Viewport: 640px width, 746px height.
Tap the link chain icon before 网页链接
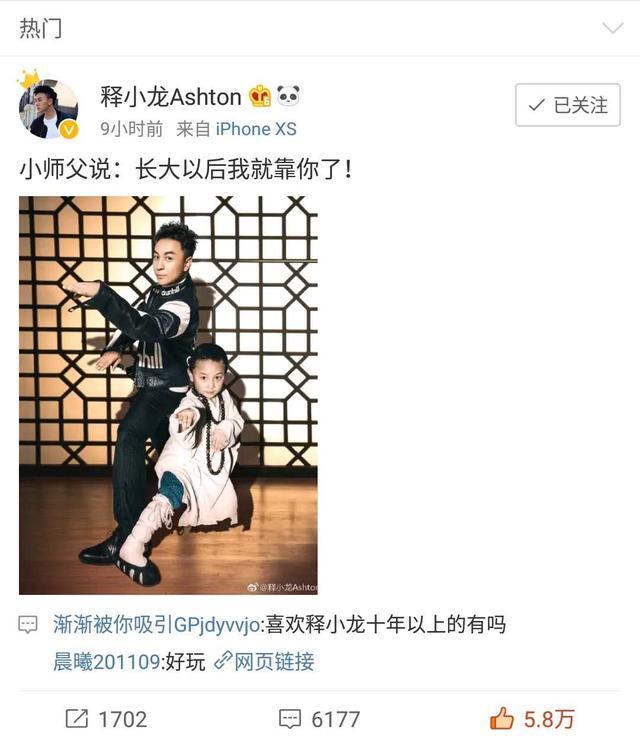(x=223, y=661)
